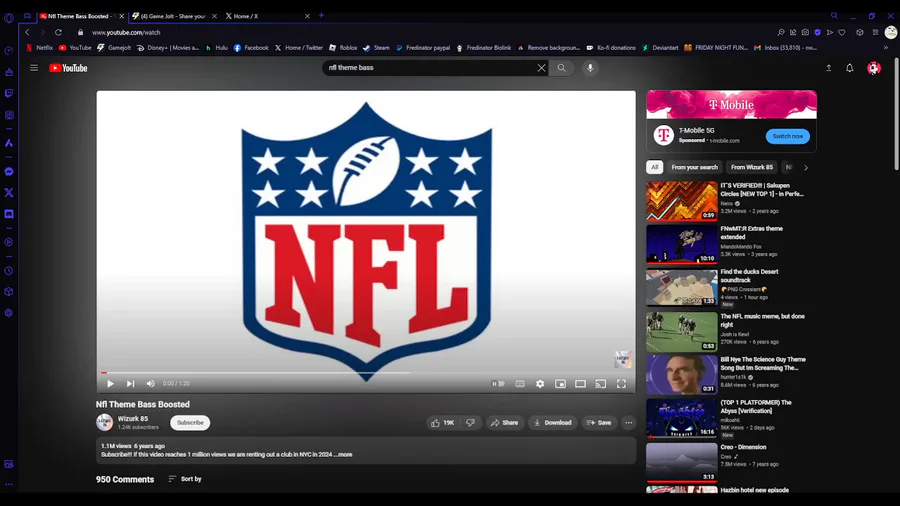Open the Wizurk 85 channel name
The height and width of the screenshot is (506, 900).
[x=133, y=419]
